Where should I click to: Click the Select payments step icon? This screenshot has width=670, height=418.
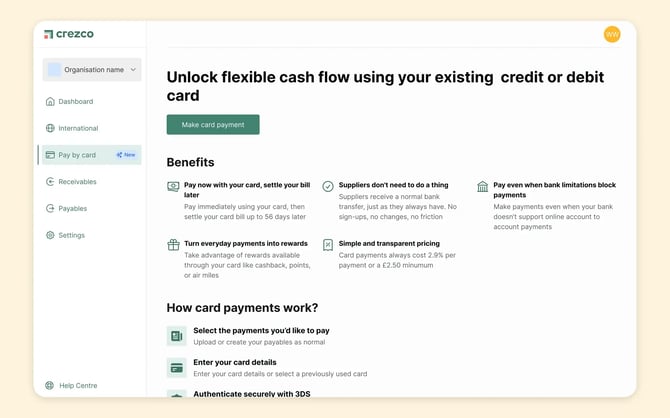pyautogui.click(x=176, y=336)
